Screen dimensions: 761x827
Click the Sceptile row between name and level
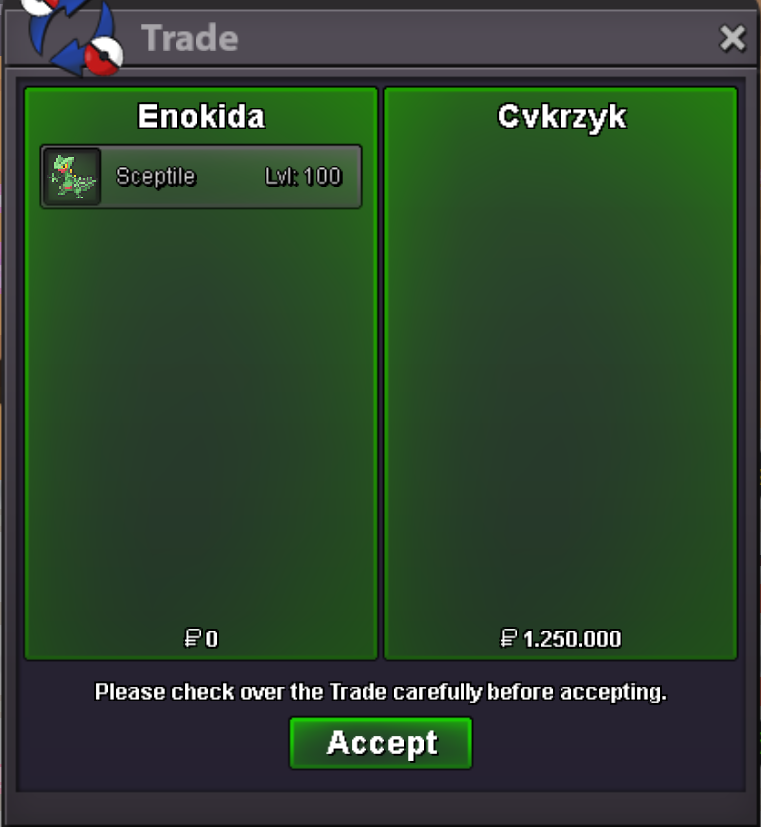(230, 177)
